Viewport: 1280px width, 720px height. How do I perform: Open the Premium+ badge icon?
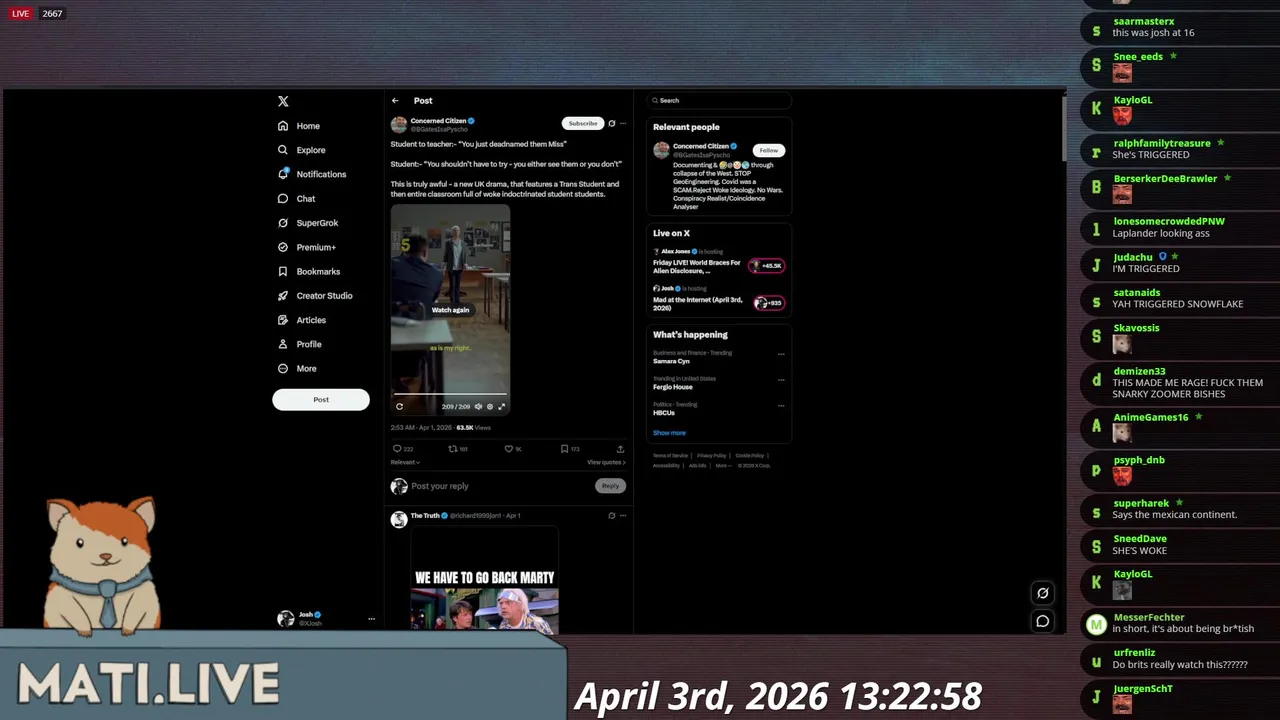coord(283,247)
